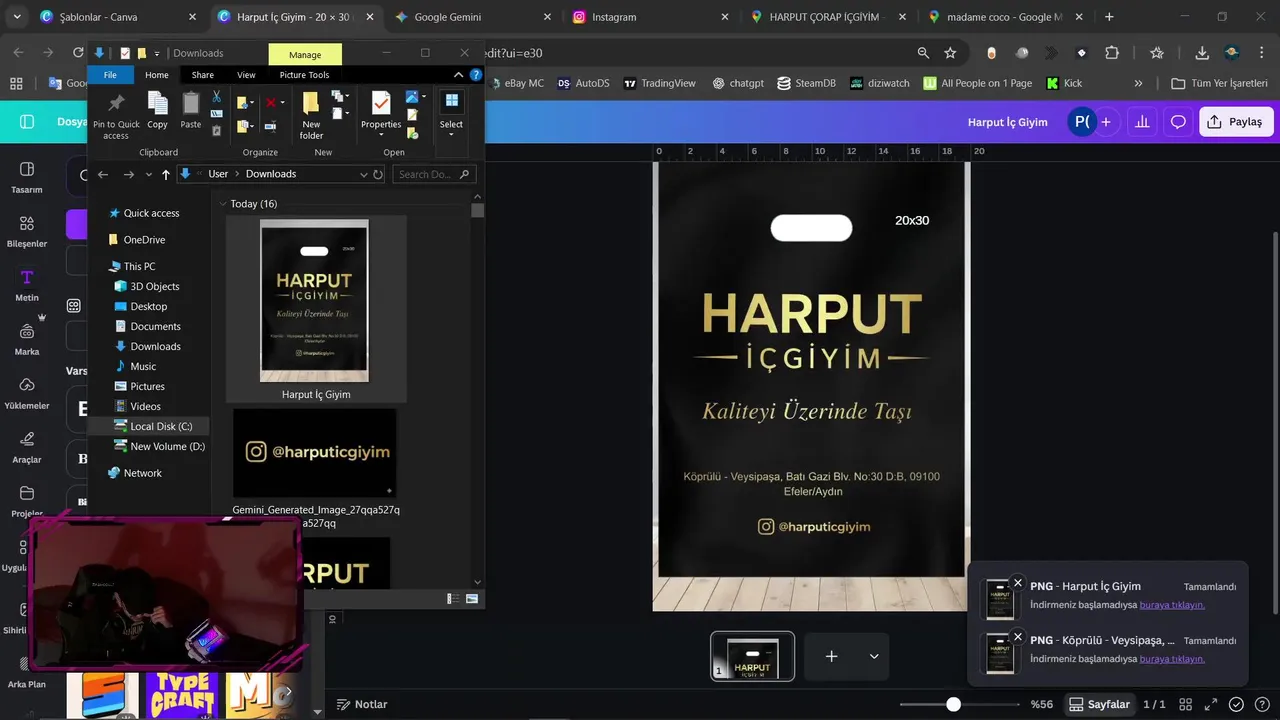Image resolution: width=1280 pixels, height=720 pixels.
Task: Toggle Canva sidebar panel icon in header
Action: point(27,122)
